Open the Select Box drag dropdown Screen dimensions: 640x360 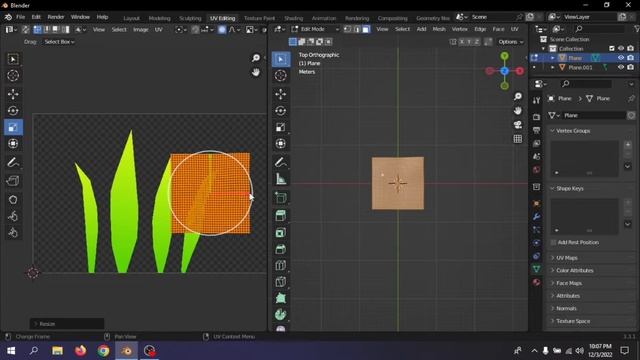pyautogui.click(x=59, y=42)
